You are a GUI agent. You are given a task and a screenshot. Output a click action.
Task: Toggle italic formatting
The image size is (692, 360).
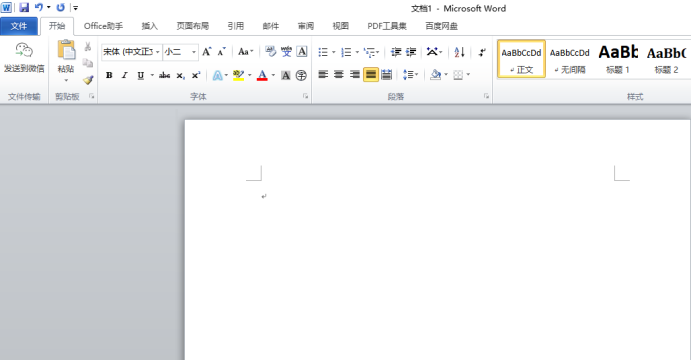(125, 75)
